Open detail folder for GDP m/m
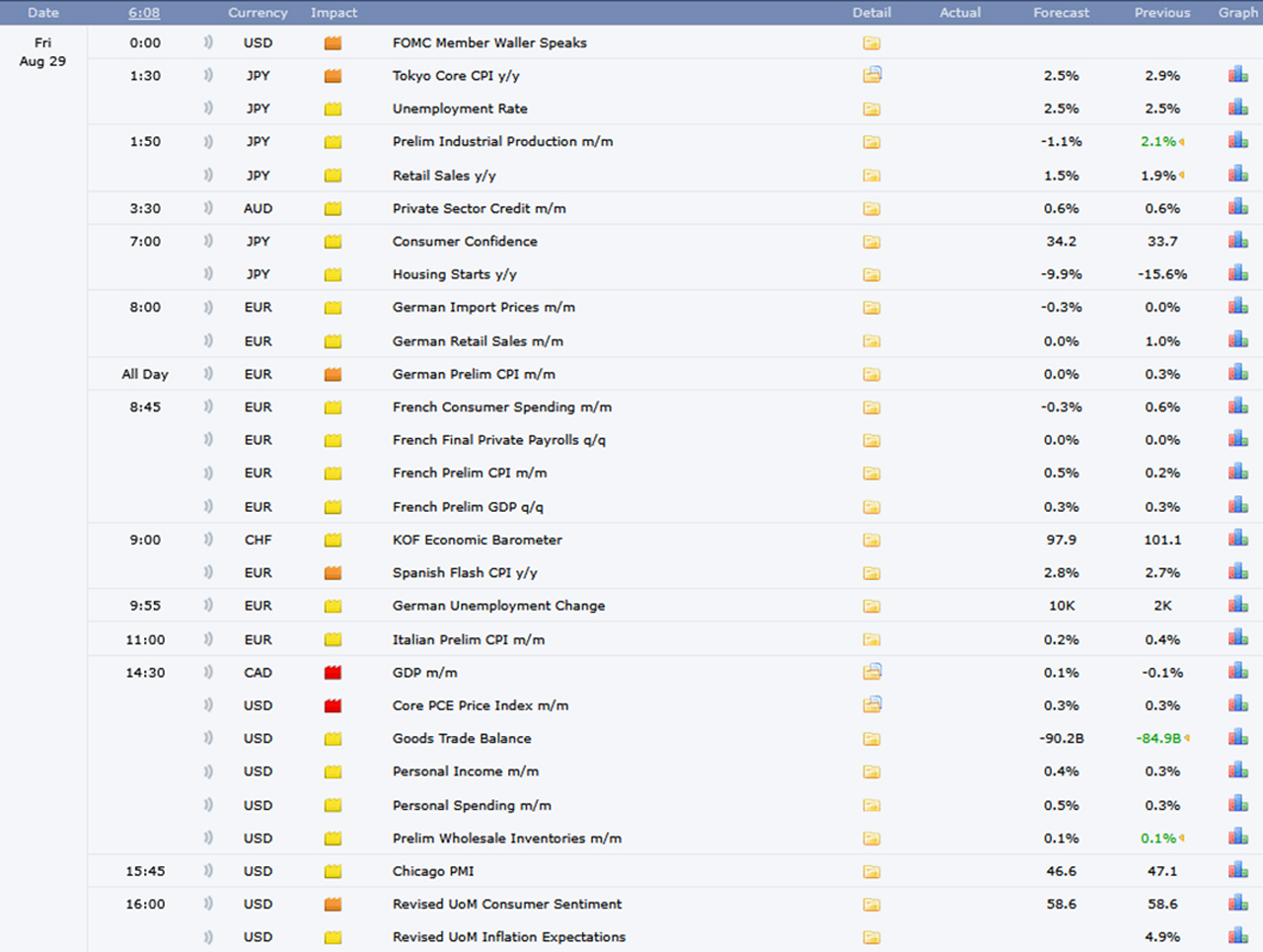 click(871, 672)
